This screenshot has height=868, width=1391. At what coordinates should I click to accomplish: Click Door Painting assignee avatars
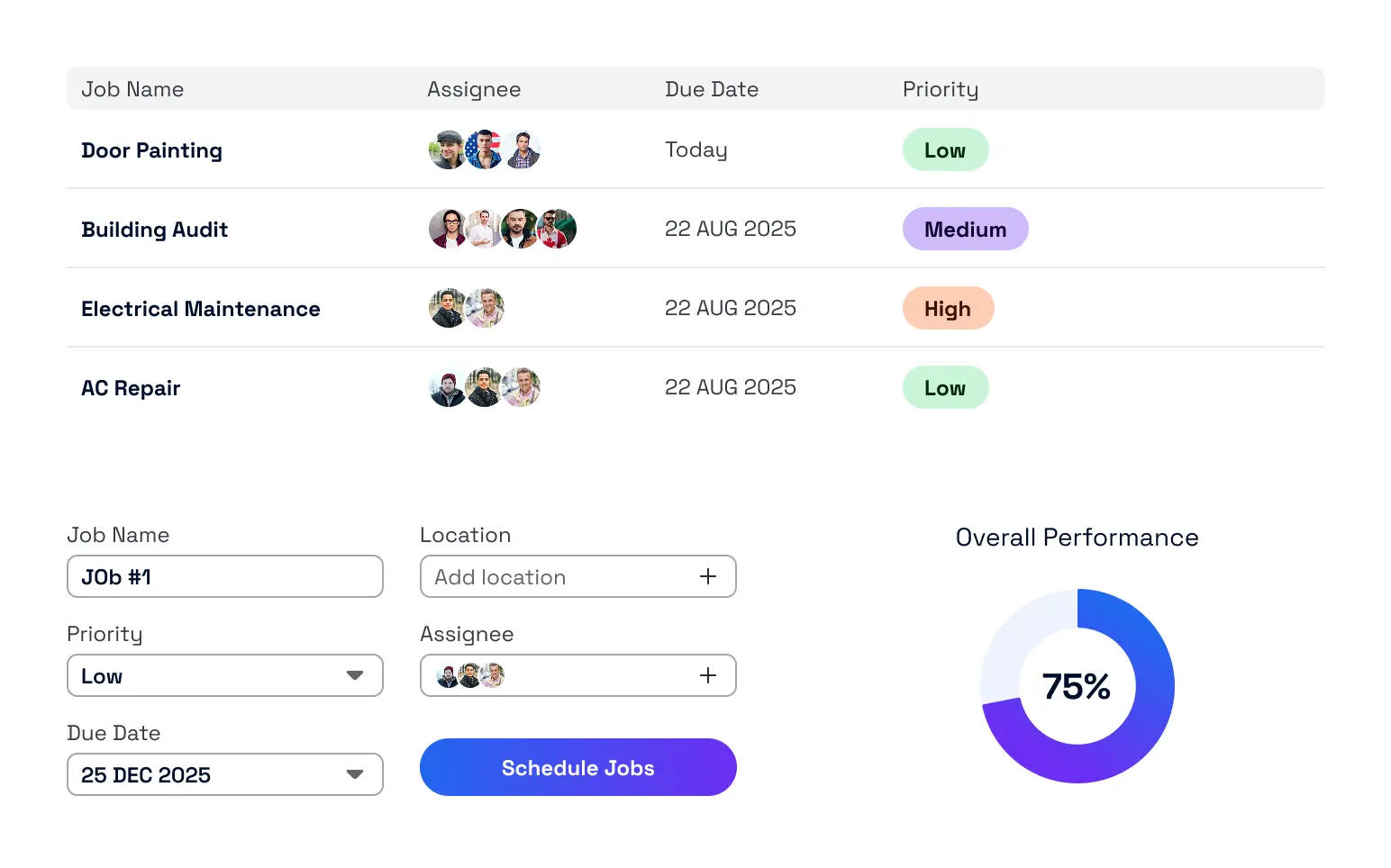click(x=484, y=149)
